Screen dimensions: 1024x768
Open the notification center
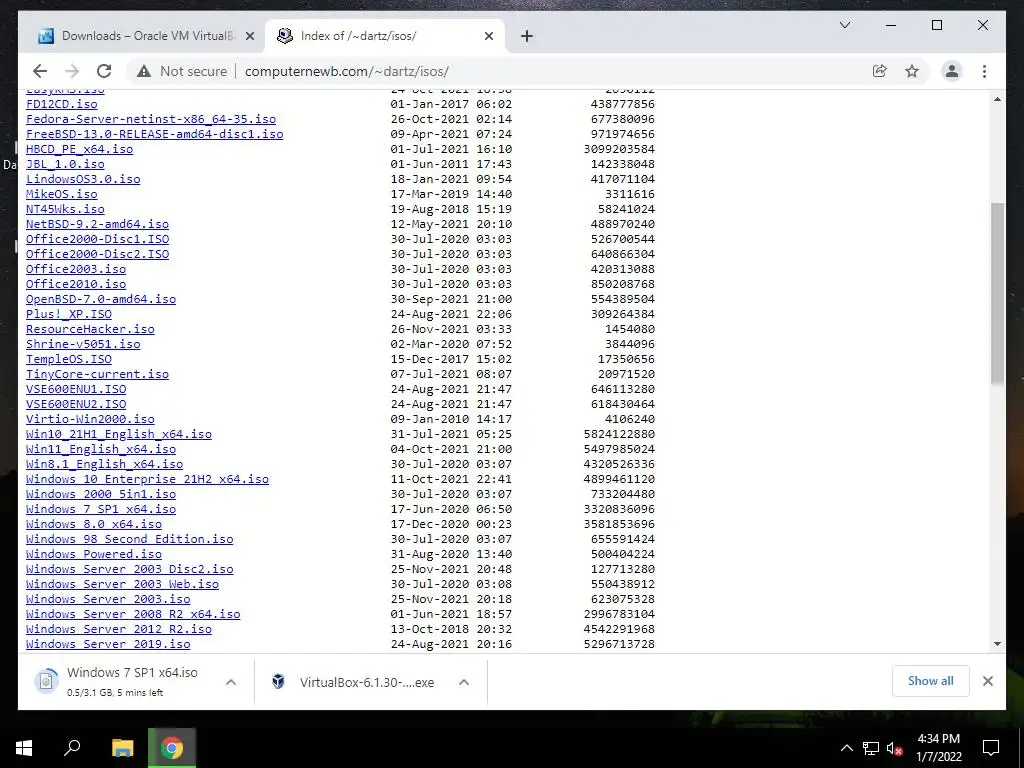pos(991,748)
